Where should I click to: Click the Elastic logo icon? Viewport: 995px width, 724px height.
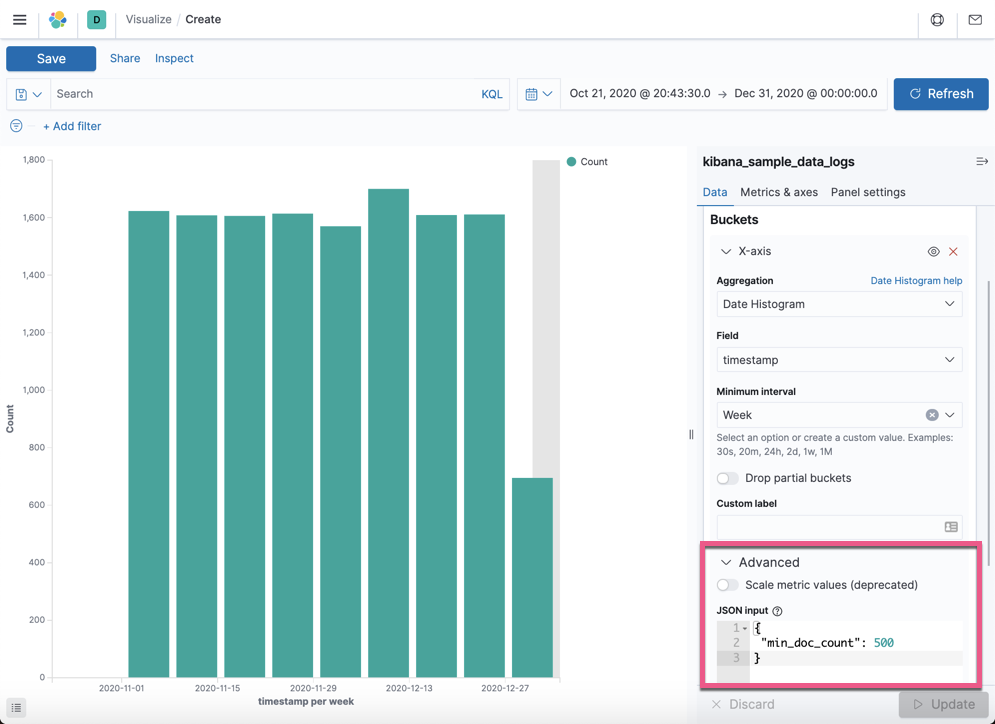(58, 20)
